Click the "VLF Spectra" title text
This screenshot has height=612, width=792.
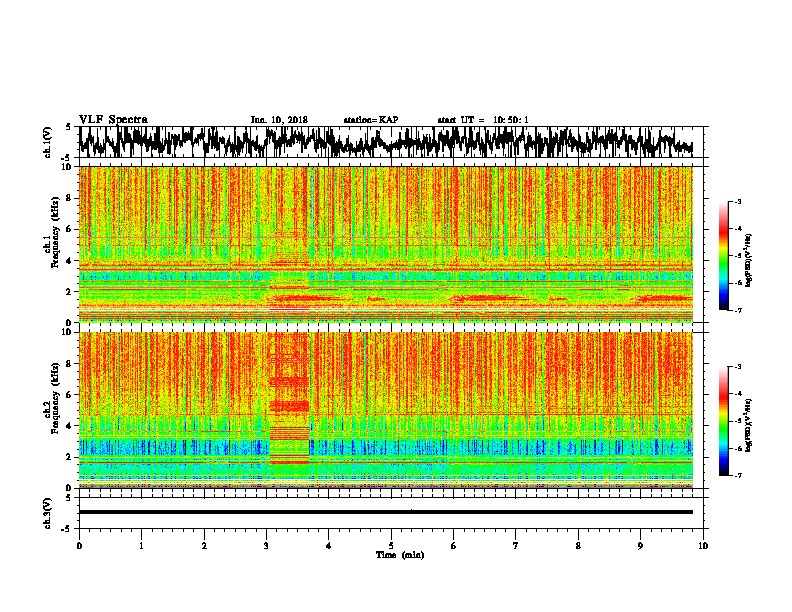[113, 120]
